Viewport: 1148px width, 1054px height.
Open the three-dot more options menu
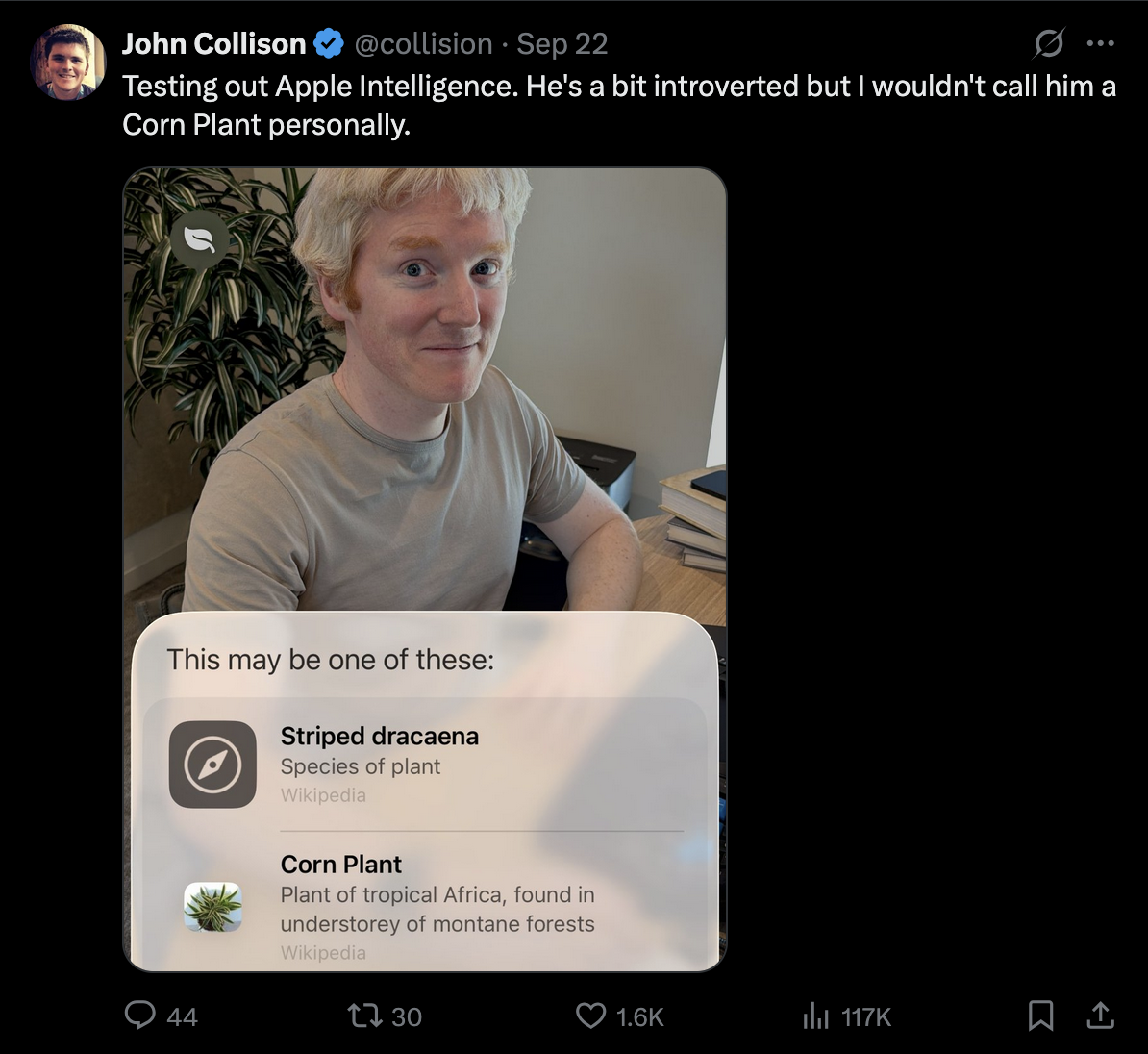click(x=1100, y=43)
